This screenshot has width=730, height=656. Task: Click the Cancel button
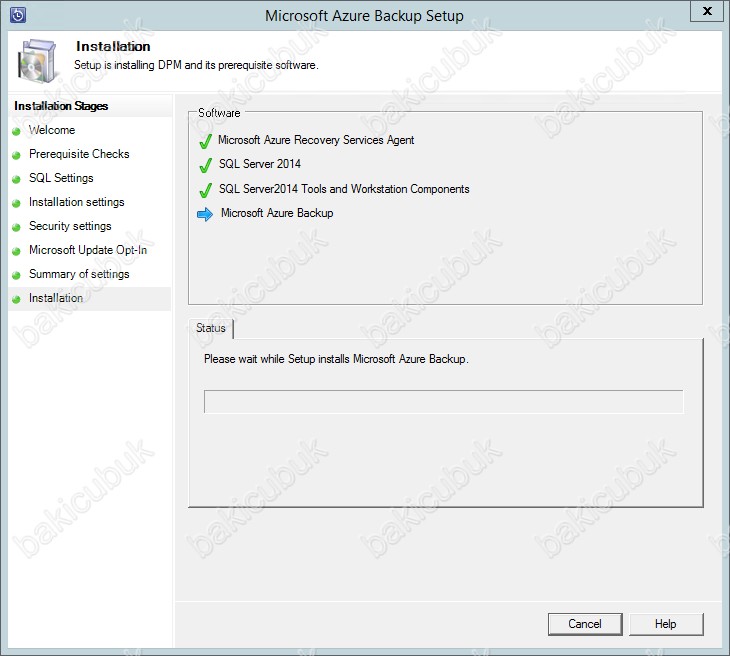pyautogui.click(x=585, y=624)
